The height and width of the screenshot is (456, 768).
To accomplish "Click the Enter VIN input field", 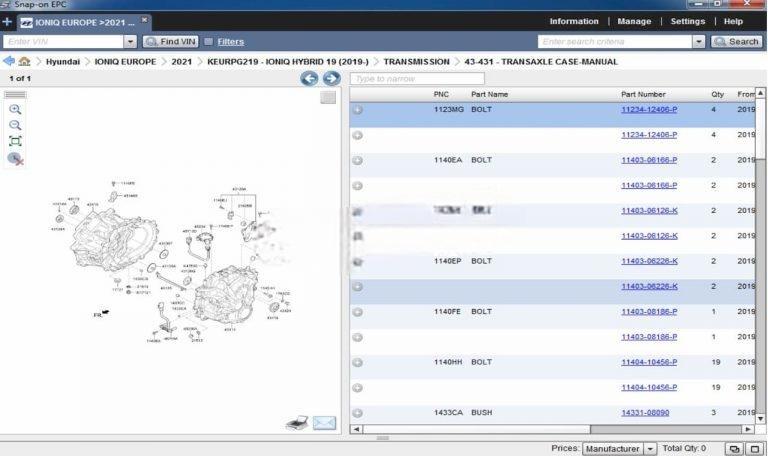I will pos(63,42).
